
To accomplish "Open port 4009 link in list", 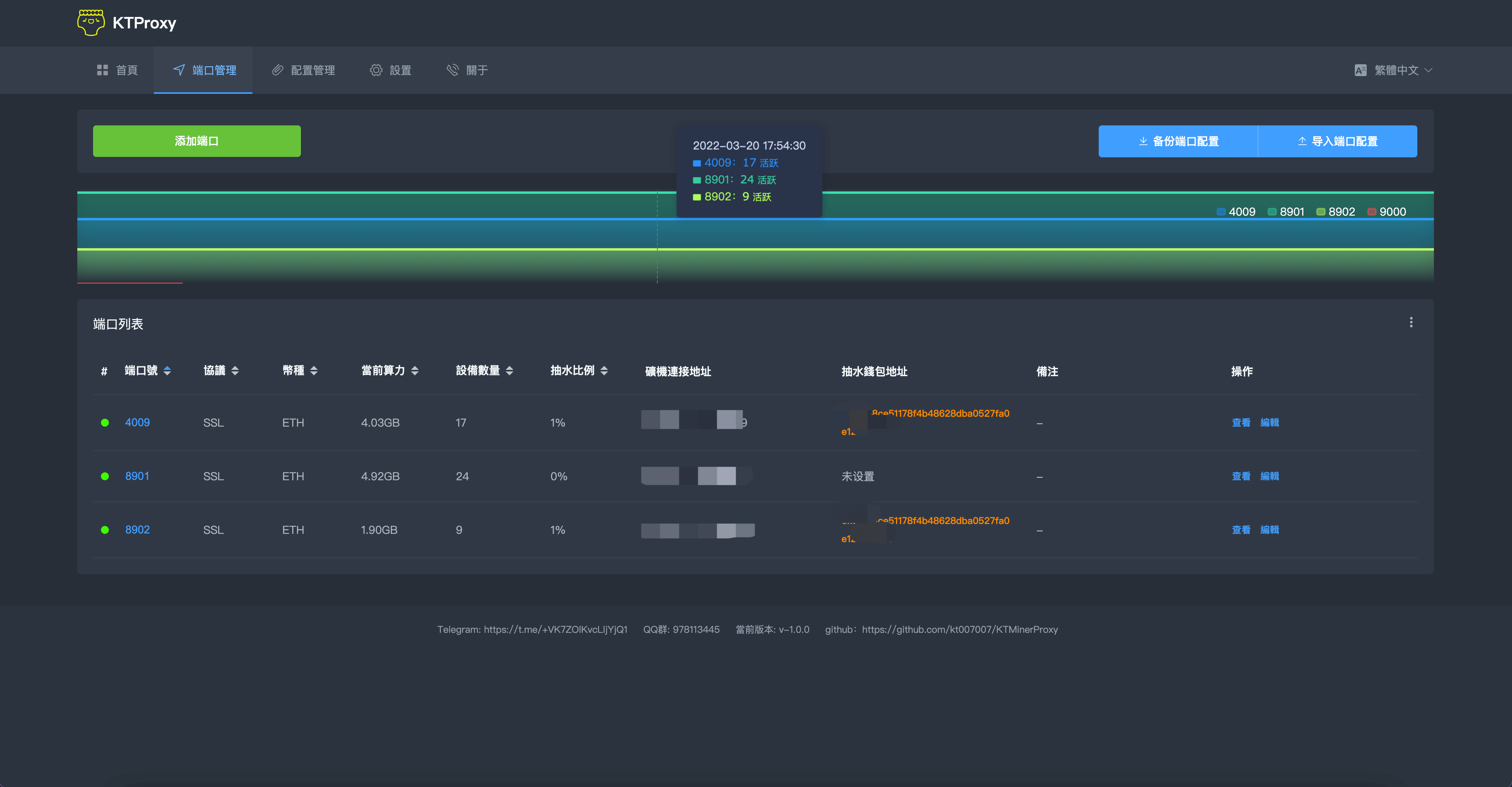I will pos(137,423).
